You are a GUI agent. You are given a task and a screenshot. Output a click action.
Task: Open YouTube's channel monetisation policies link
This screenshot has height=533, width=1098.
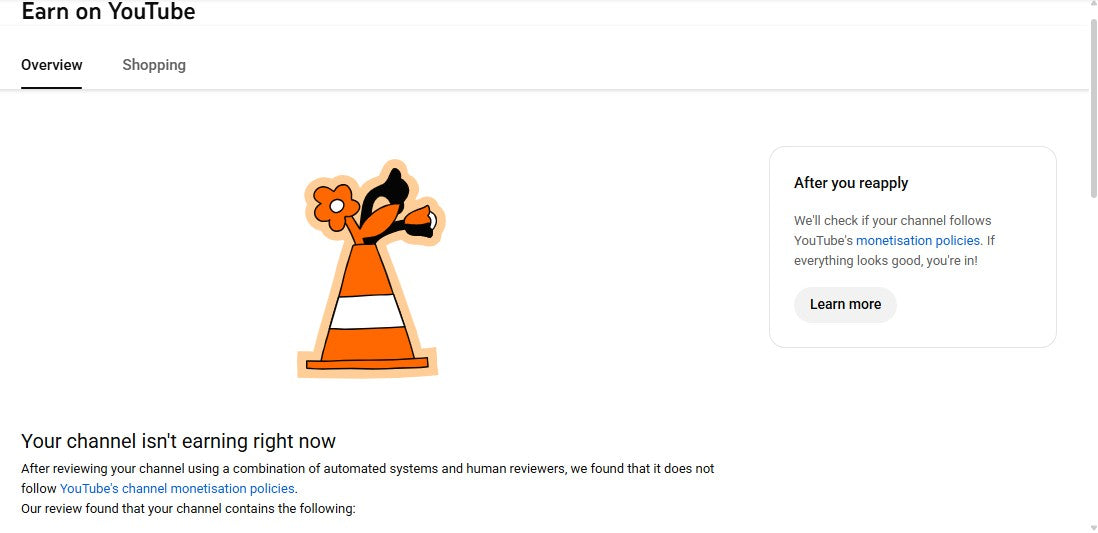point(177,489)
